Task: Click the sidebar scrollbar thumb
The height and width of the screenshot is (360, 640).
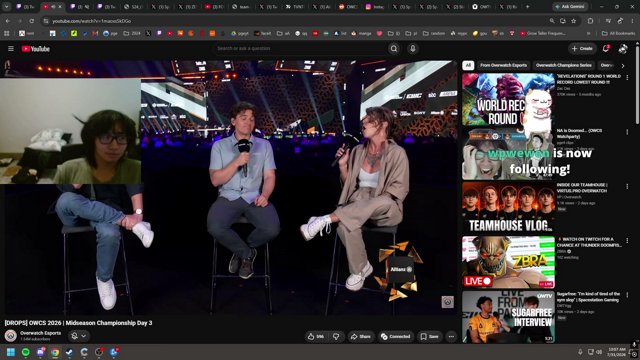Action: [637, 84]
